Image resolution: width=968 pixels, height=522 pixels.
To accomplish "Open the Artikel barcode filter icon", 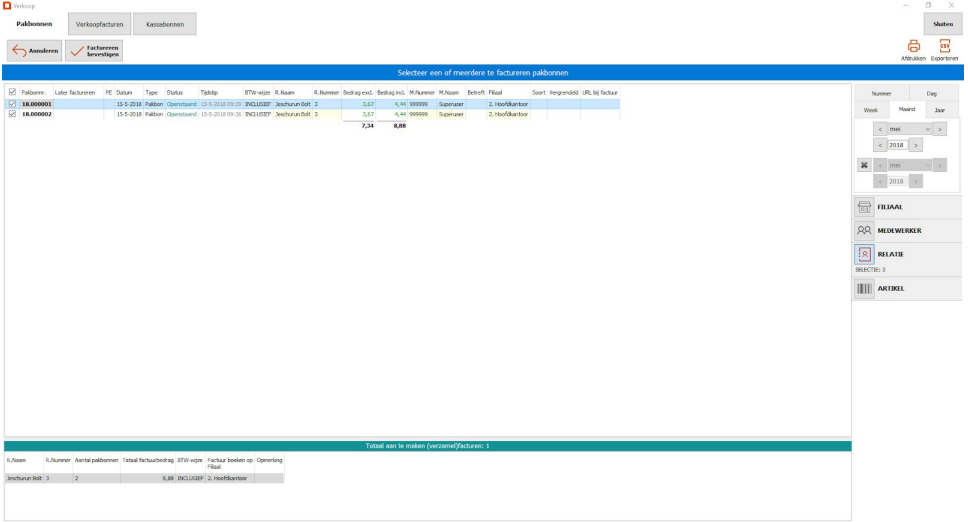I will pos(864,288).
